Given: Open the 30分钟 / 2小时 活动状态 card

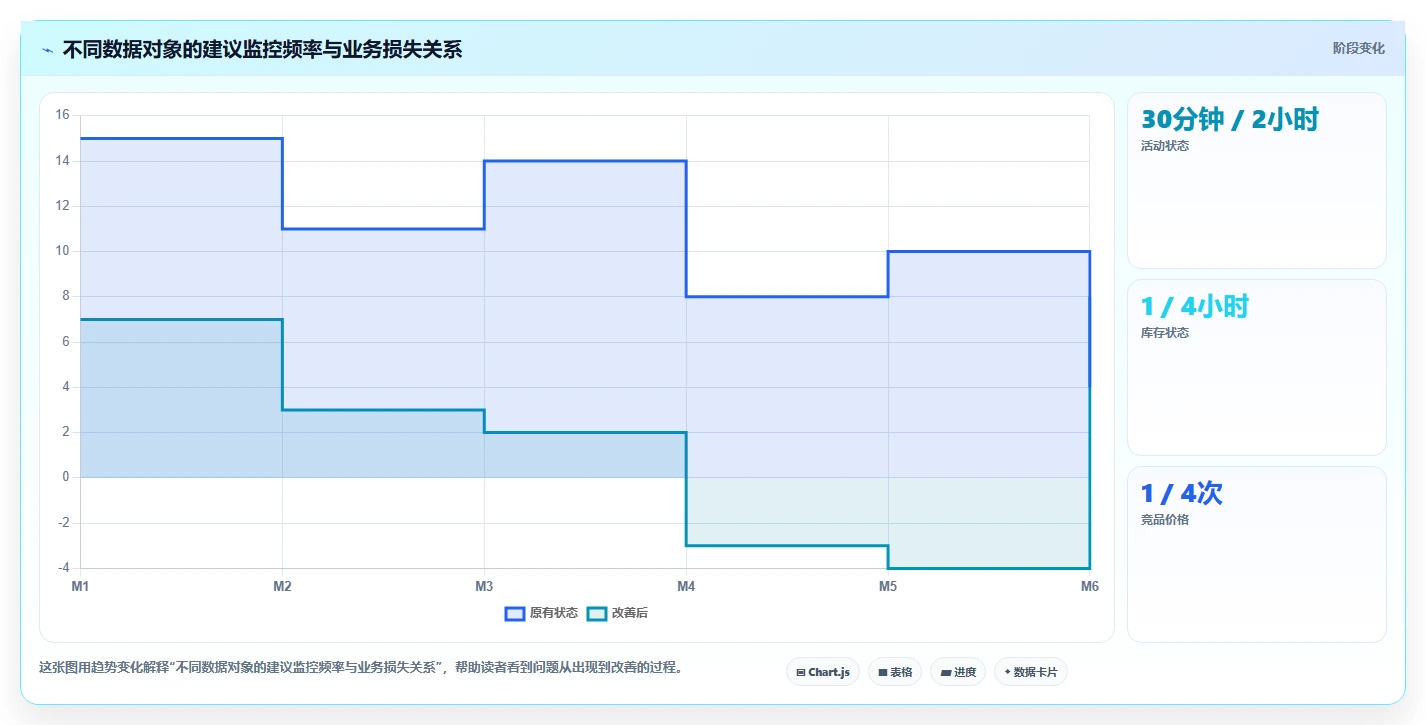Looking at the screenshot, I should (1257, 180).
